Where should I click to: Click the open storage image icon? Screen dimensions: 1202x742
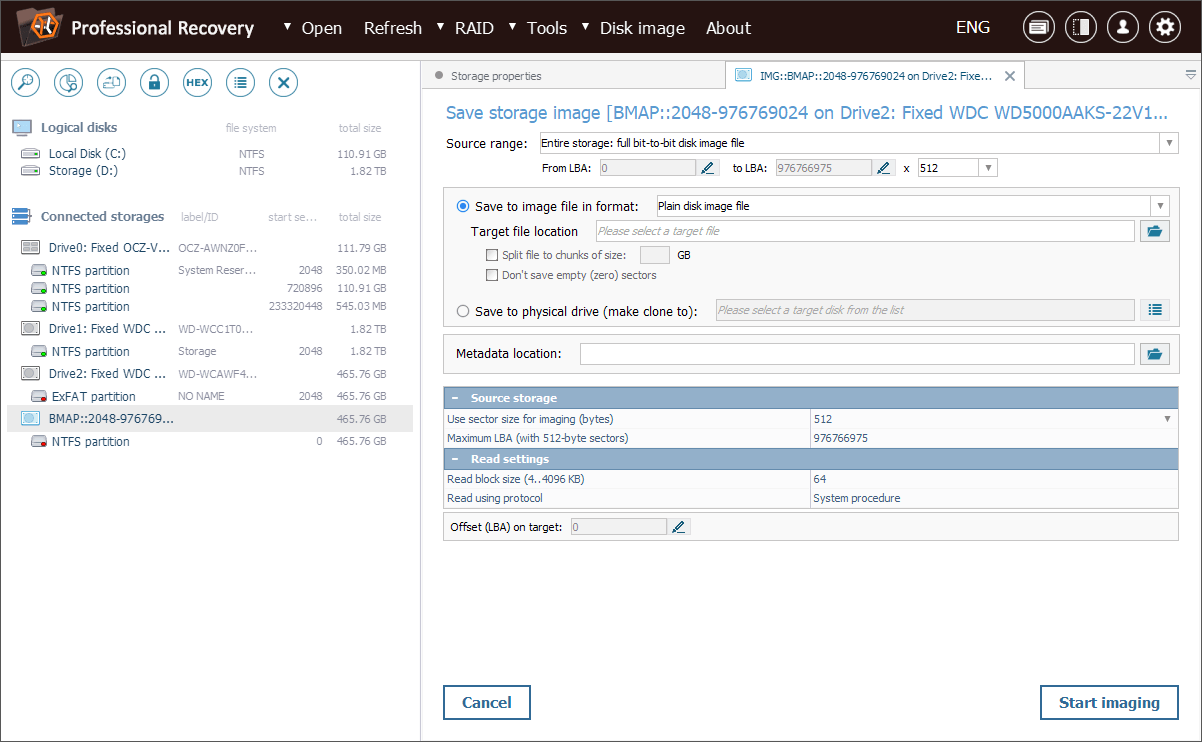[x=111, y=83]
